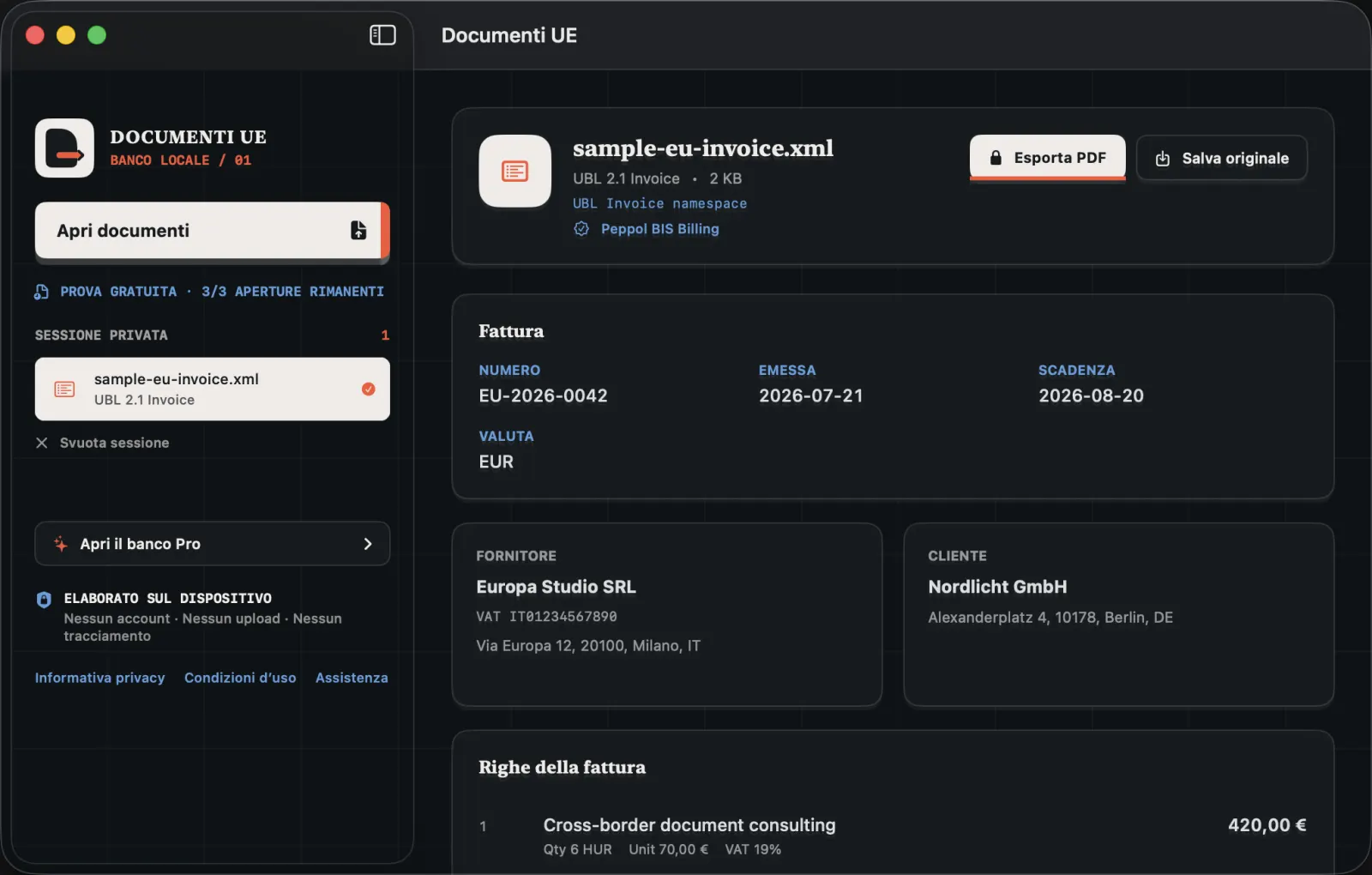Click Peppol BIS Billing label

(x=660, y=229)
